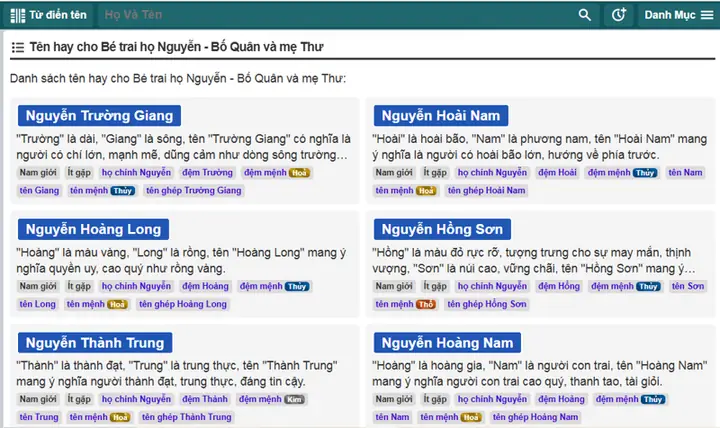Click đệm mệnh Thủy tag under Hồng Sơn
Image resolution: width=720 pixels, height=428 pixels.
click(x=625, y=286)
